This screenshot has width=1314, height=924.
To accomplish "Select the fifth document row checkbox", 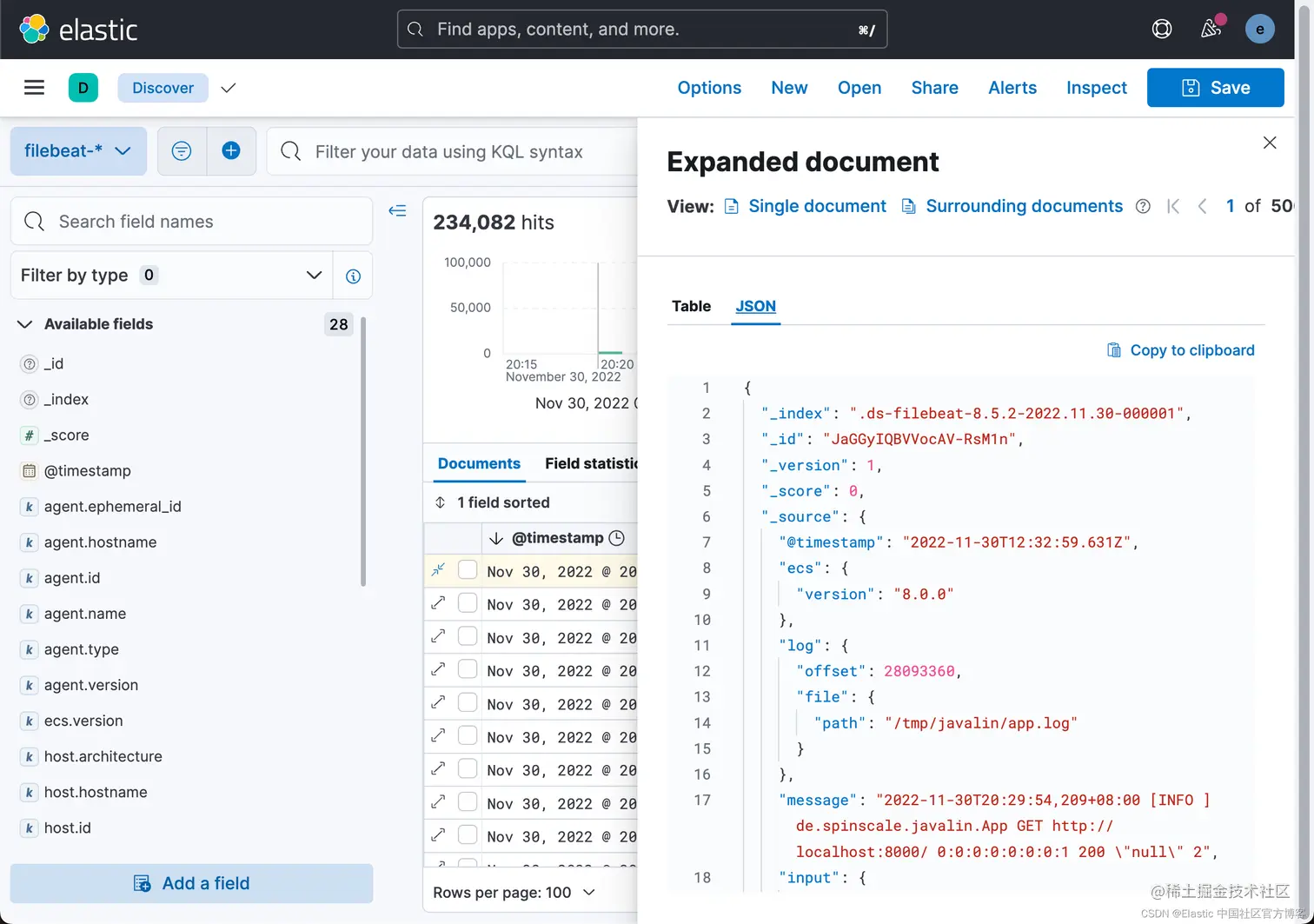I will [x=468, y=701].
